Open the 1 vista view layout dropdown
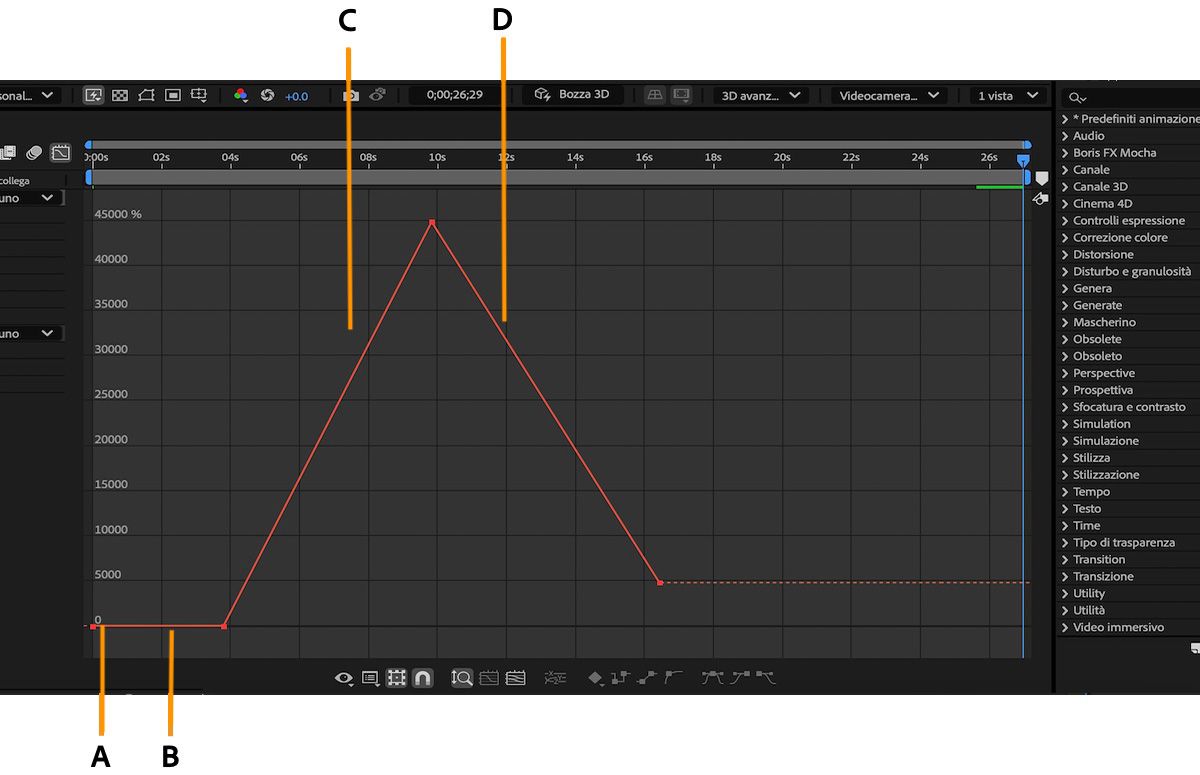The width and height of the screenshot is (1200, 775). [x=1005, y=96]
